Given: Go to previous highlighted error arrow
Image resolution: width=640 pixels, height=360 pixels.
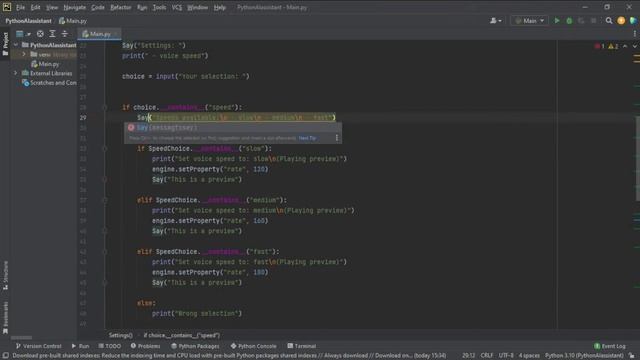Looking at the screenshot, I should pyautogui.click(x=625, y=46).
